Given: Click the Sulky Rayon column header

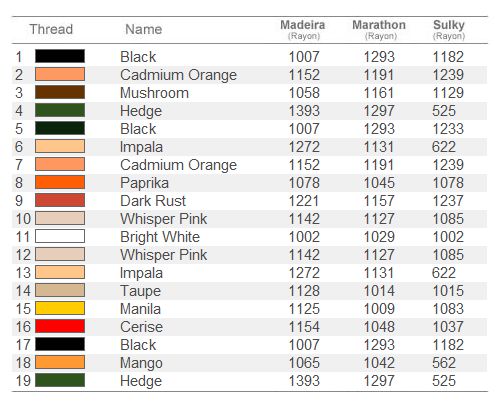Looking at the screenshot, I should point(449,29).
